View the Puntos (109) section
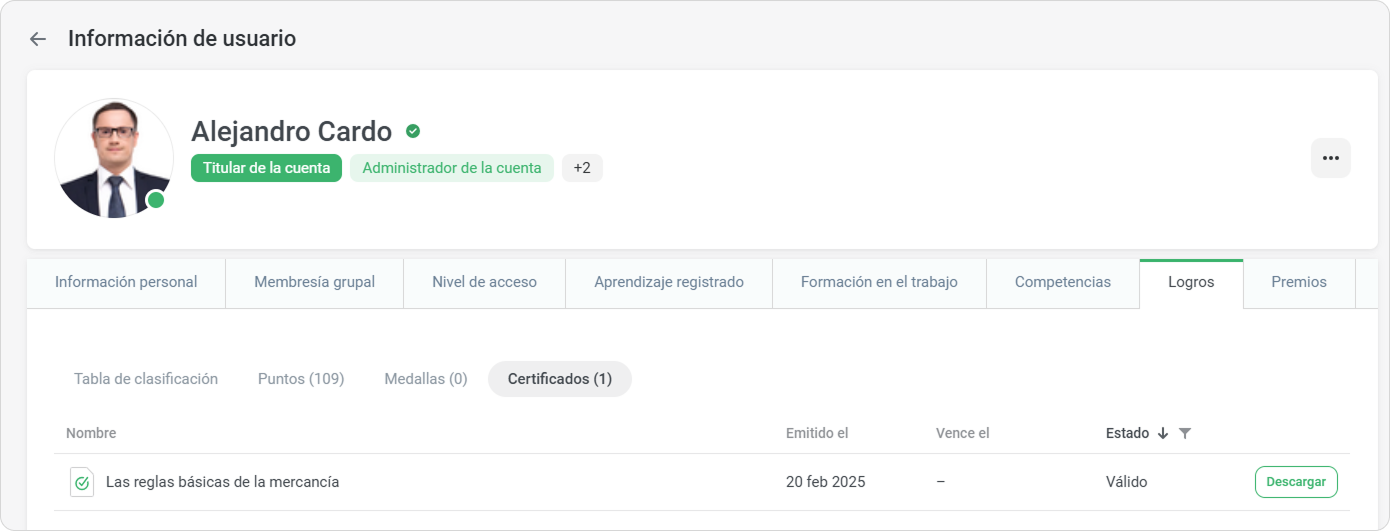 301,379
